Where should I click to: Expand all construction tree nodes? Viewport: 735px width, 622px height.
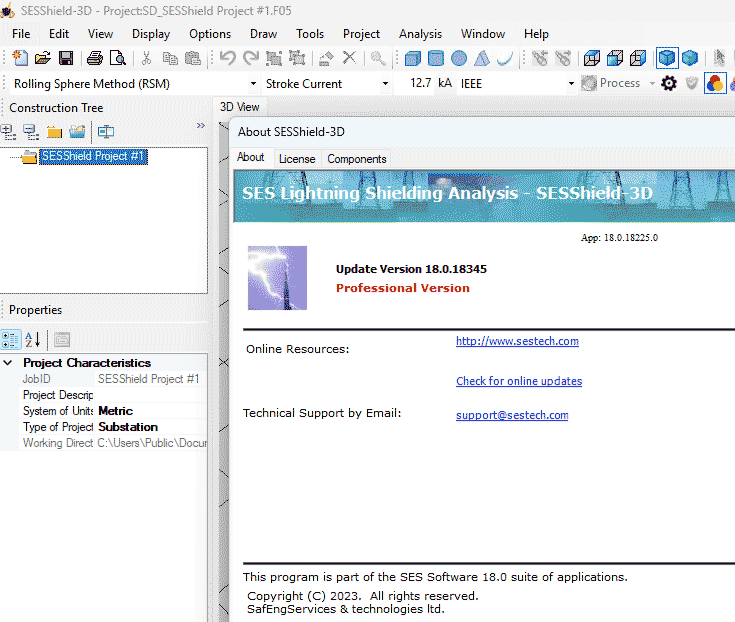coord(8,132)
